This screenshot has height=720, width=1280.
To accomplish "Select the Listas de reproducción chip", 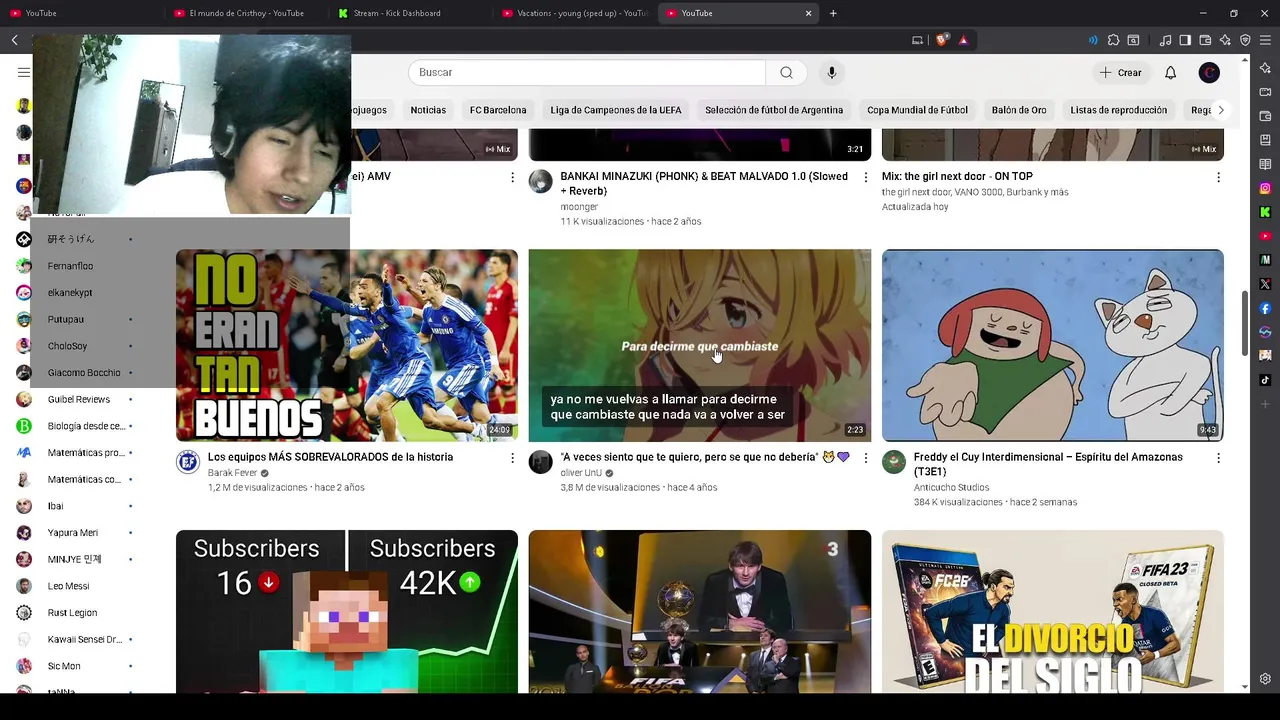I will [x=1118, y=110].
